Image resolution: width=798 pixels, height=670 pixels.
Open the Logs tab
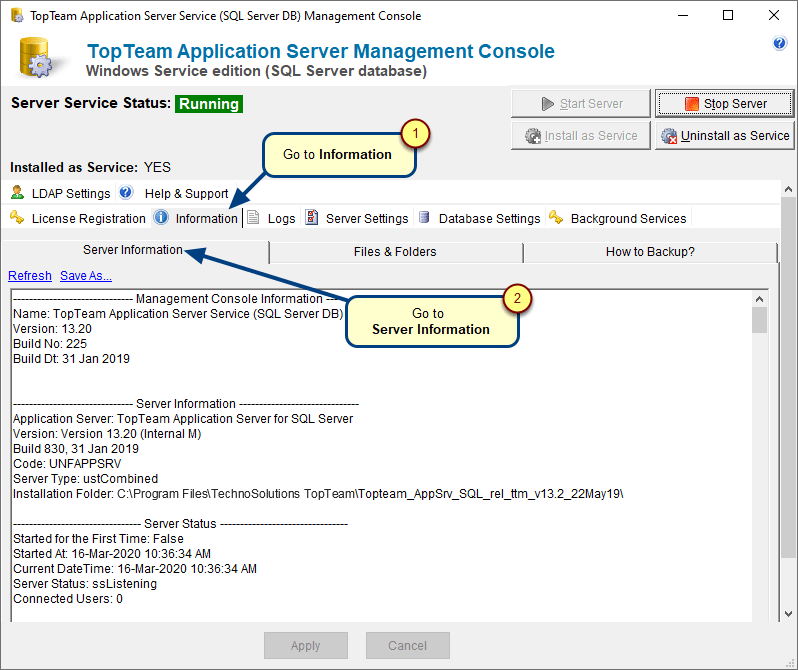(281, 218)
